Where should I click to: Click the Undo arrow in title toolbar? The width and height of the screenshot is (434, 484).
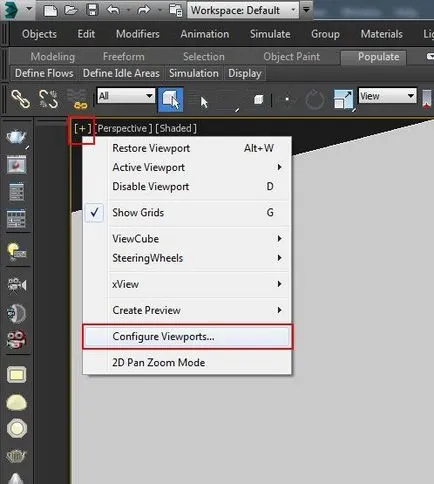113,10
